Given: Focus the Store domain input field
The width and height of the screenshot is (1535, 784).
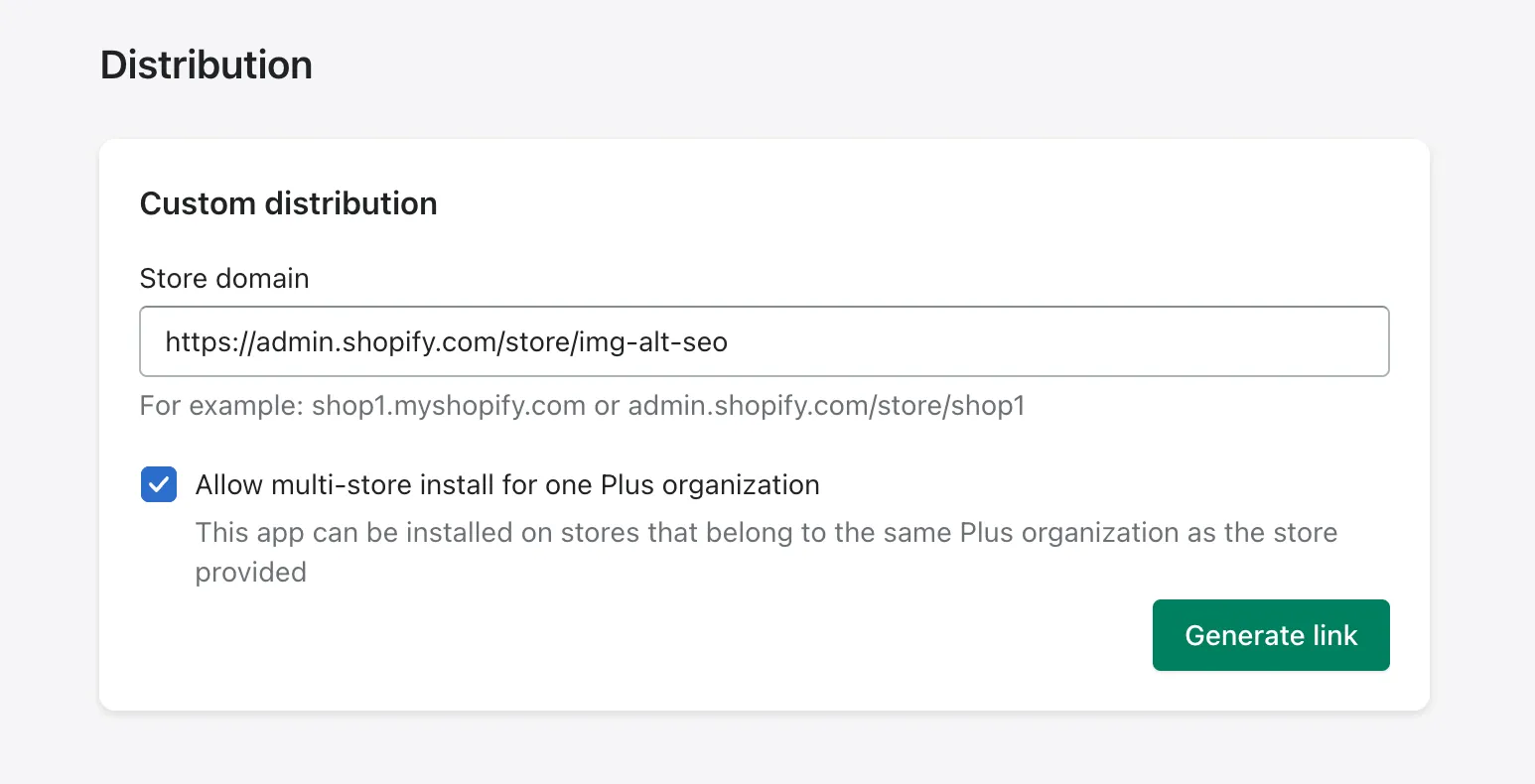Looking at the screenshot, I should [764, 341].
